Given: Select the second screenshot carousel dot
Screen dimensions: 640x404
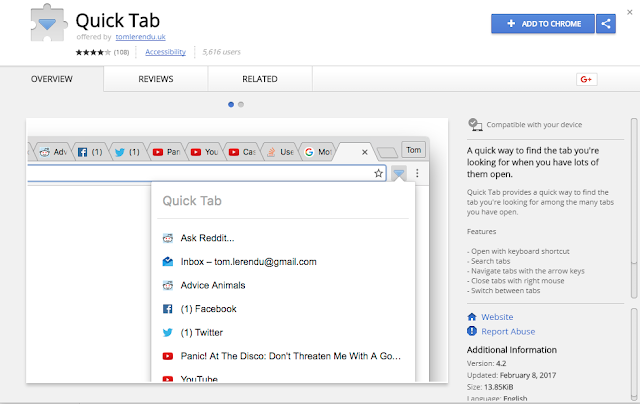Looking at the screenshot, I should pyautogui.click(x=241, y=104).
